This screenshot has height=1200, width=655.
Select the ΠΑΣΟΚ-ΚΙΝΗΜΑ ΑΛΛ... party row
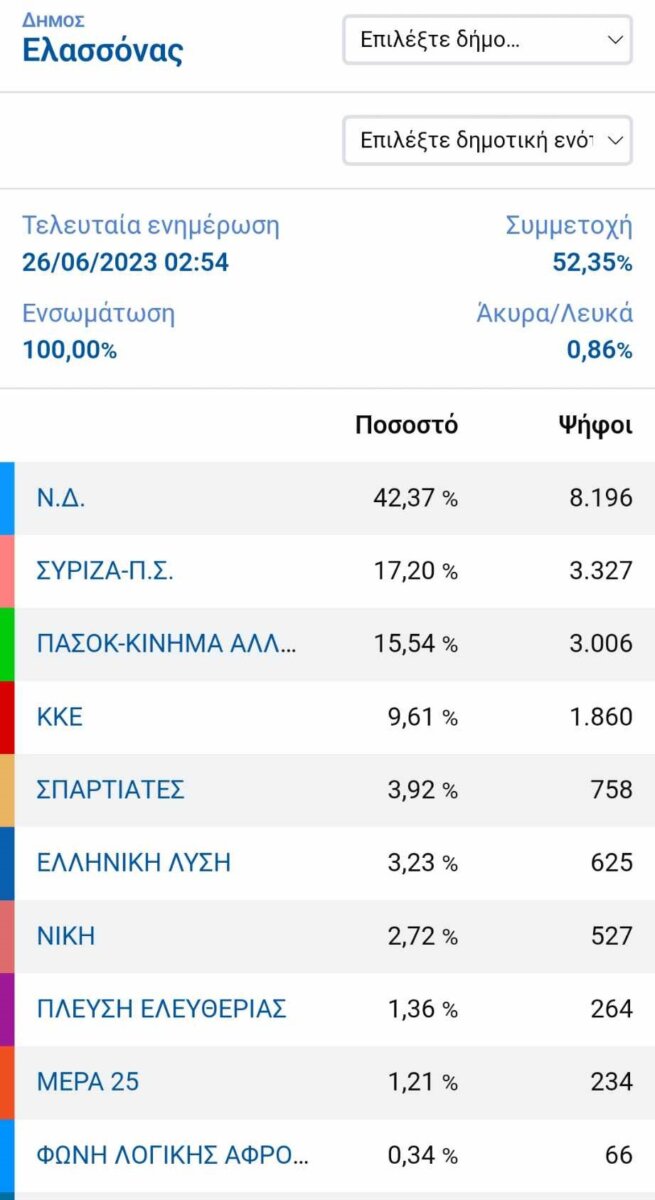click(166, 644)
